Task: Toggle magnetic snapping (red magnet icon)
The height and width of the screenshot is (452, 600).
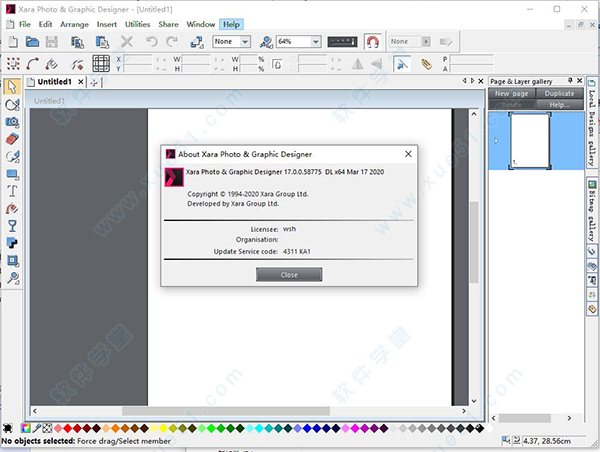Action: 372,41
